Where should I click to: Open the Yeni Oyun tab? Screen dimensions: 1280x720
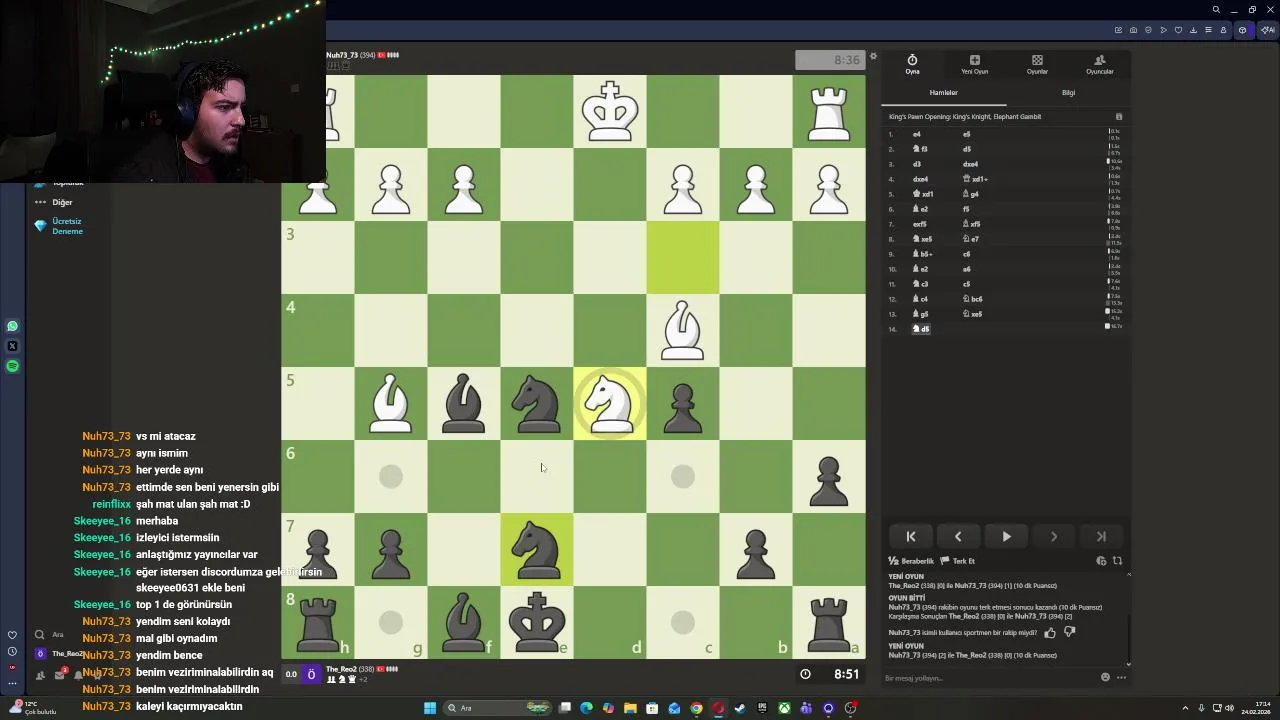[x=974, y=64]
